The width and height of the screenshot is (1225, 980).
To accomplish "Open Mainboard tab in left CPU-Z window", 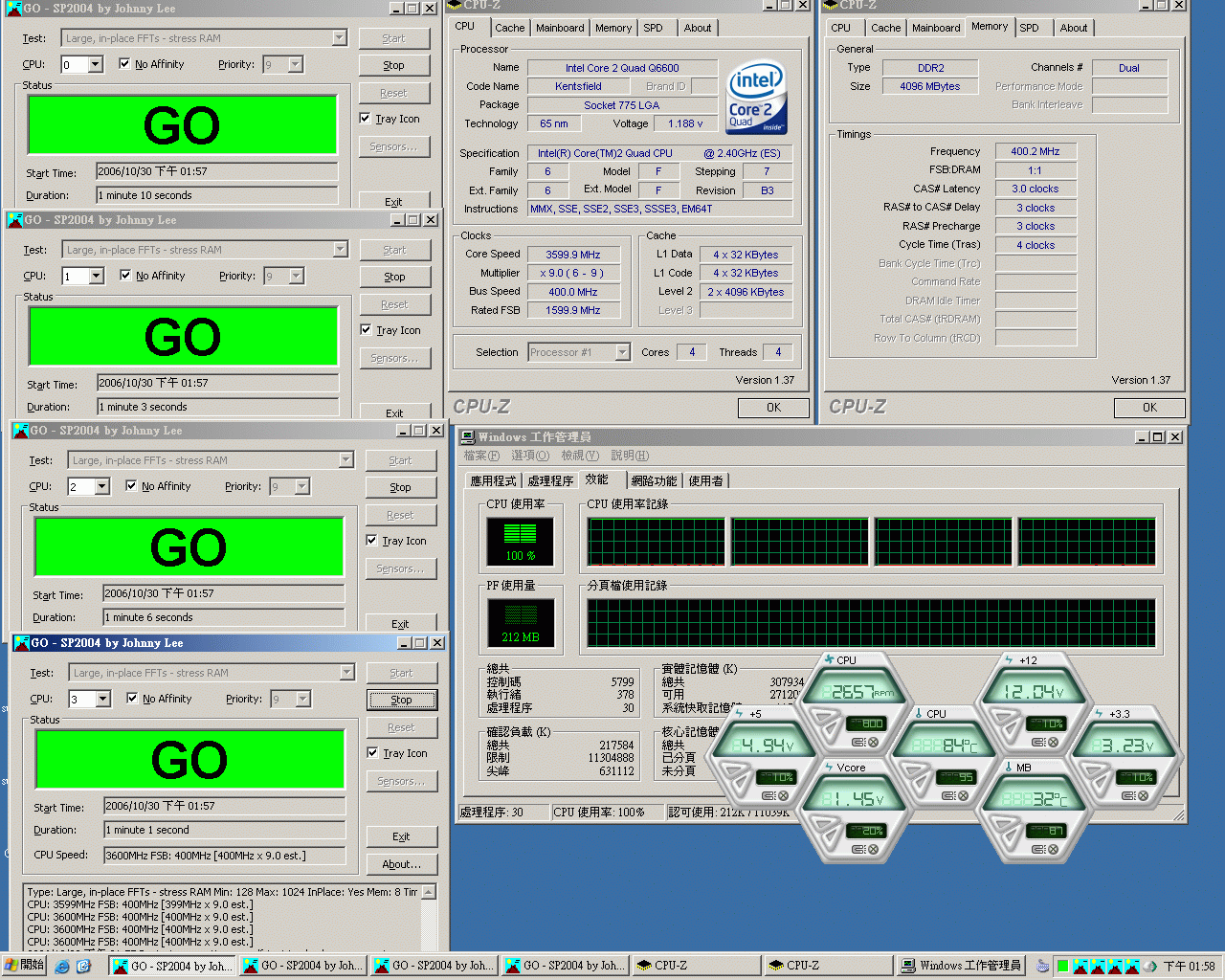I will [x=560, y=28].
